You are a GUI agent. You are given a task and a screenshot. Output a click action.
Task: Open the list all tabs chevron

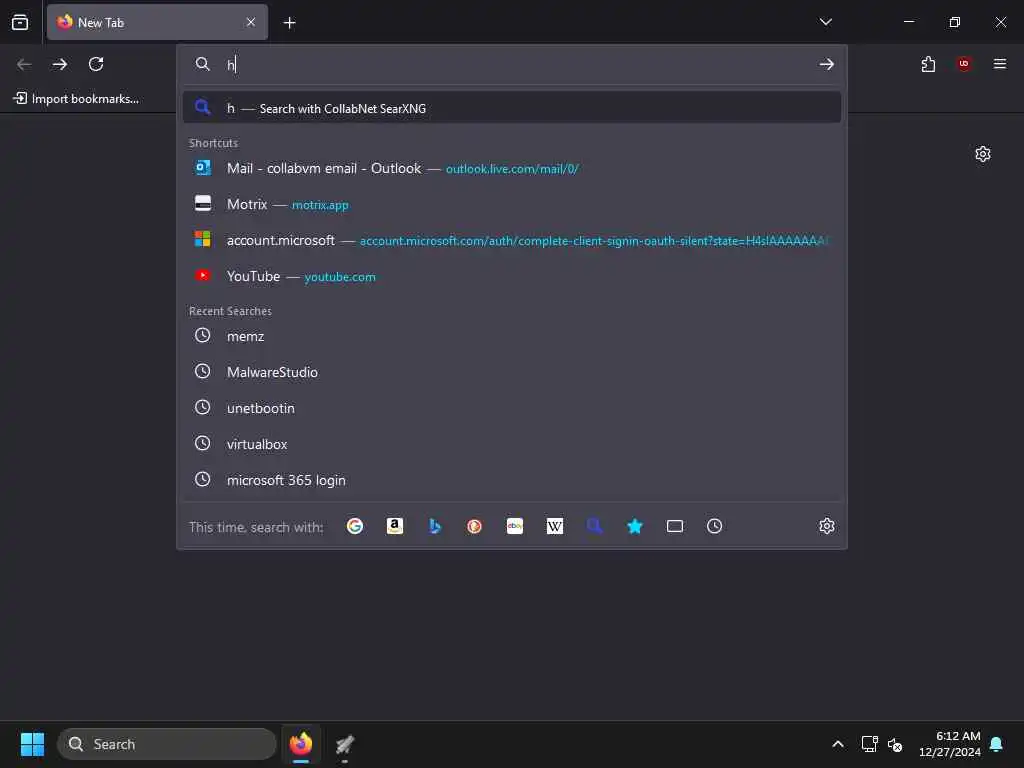point(825,22)
